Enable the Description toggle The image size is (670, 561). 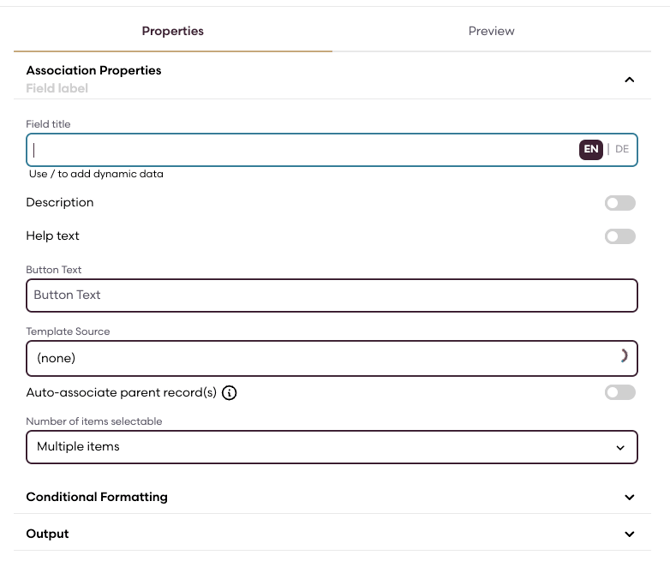620,203
